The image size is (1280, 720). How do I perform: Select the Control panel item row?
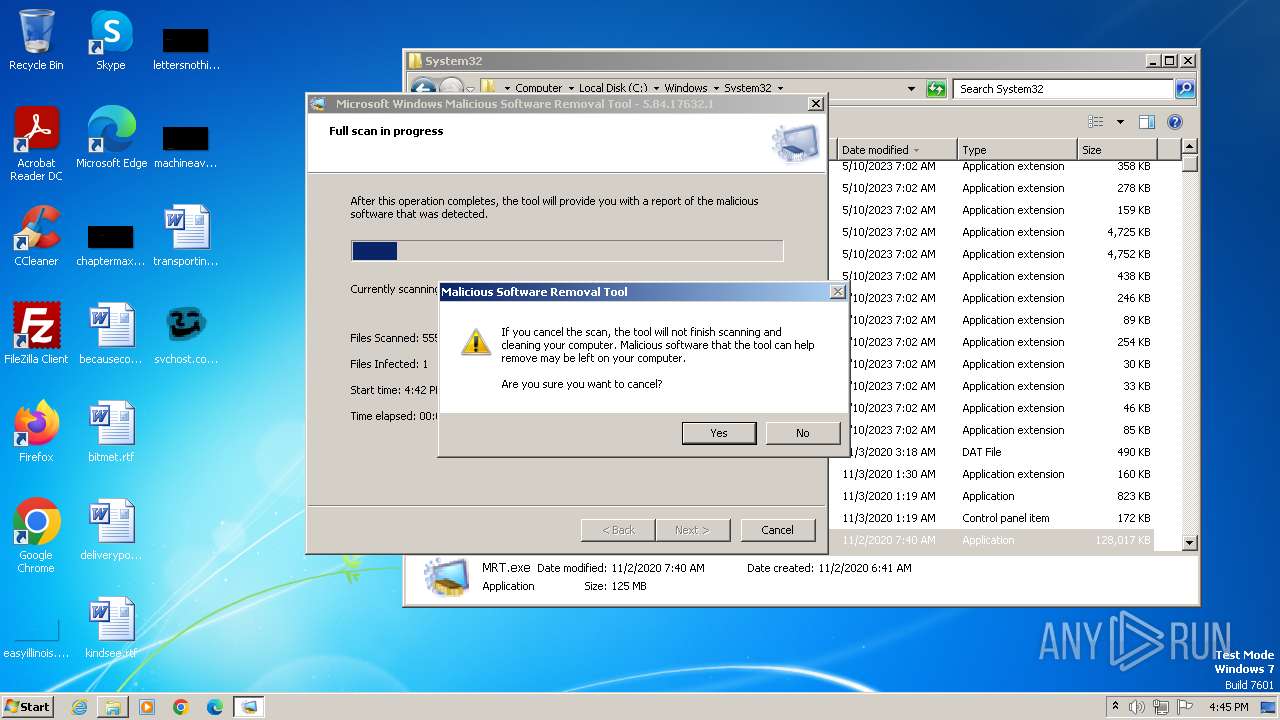(x=995, y=518)
